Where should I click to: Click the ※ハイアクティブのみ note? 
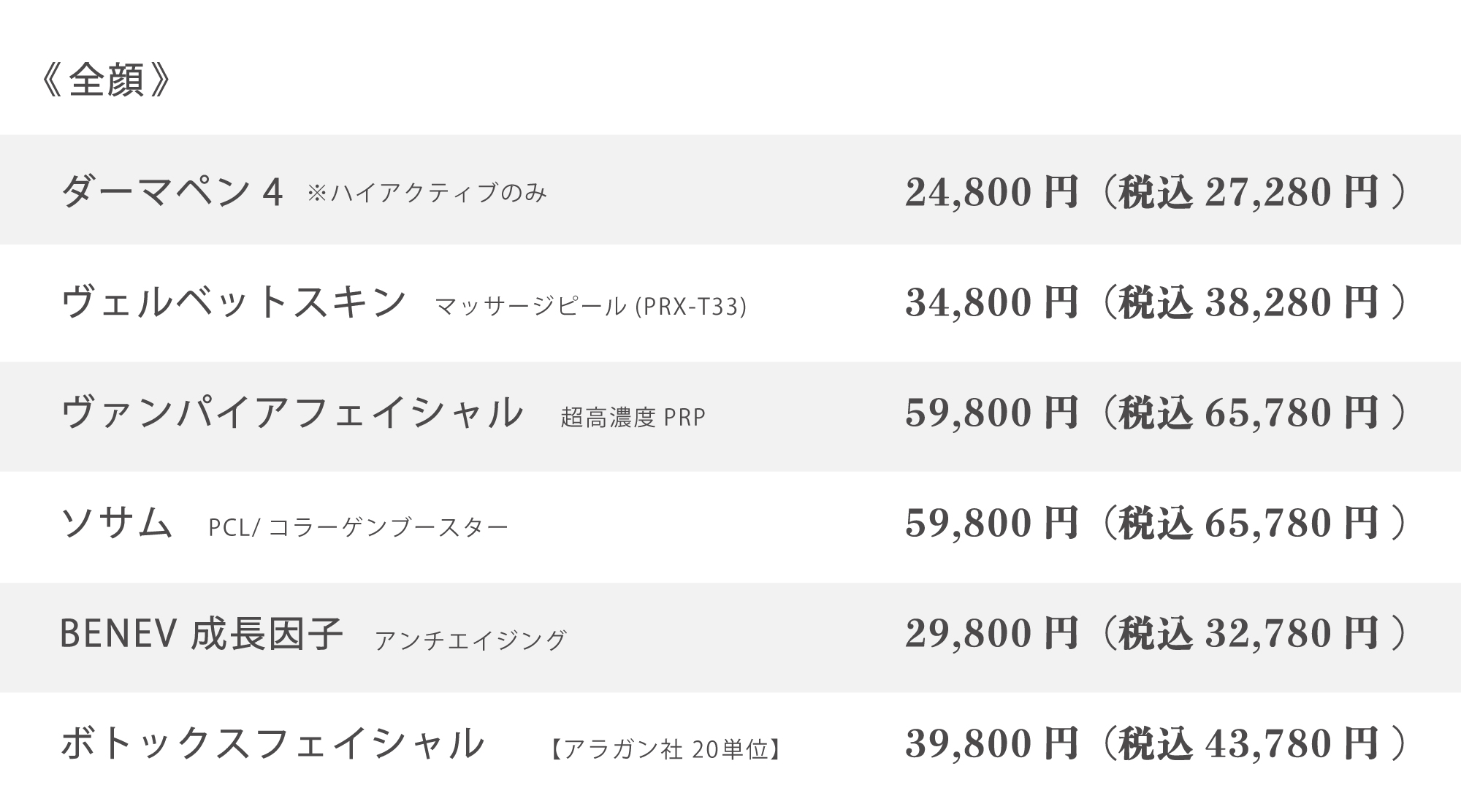(x=427, y=193)
